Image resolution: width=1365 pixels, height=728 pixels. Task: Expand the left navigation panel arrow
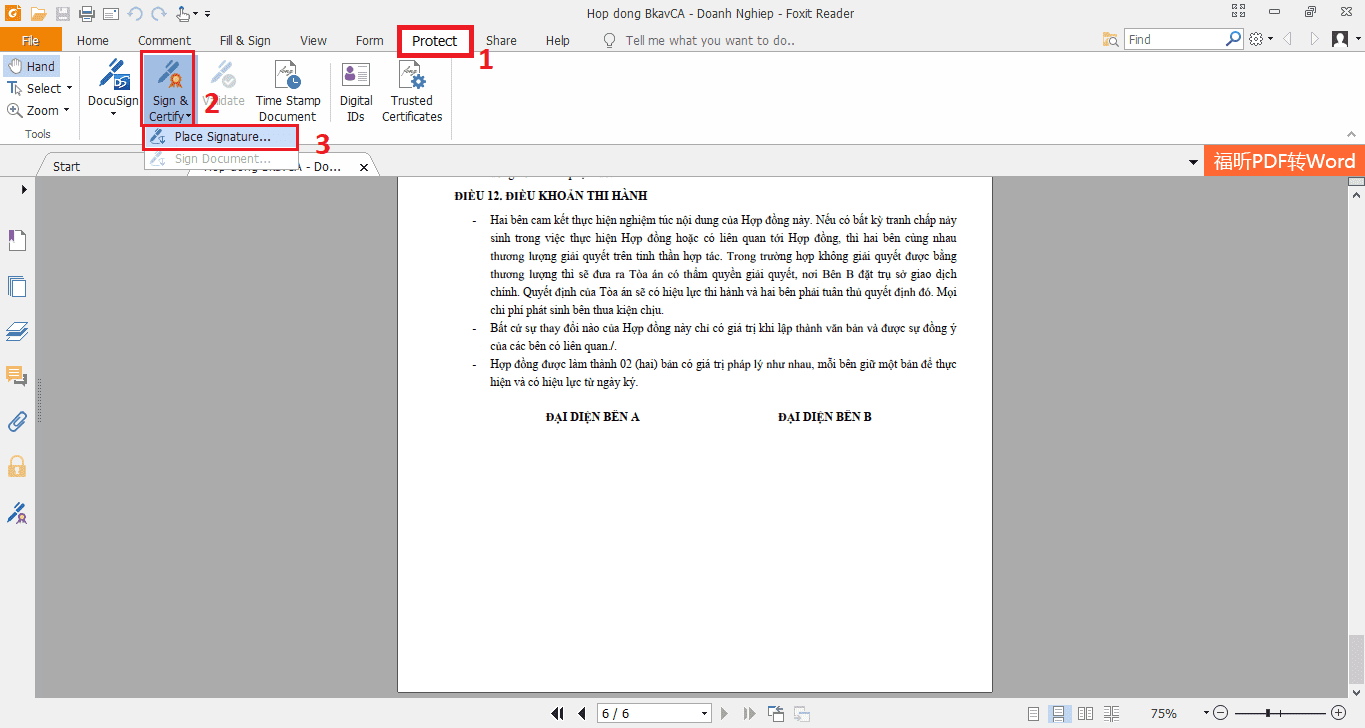24,189
